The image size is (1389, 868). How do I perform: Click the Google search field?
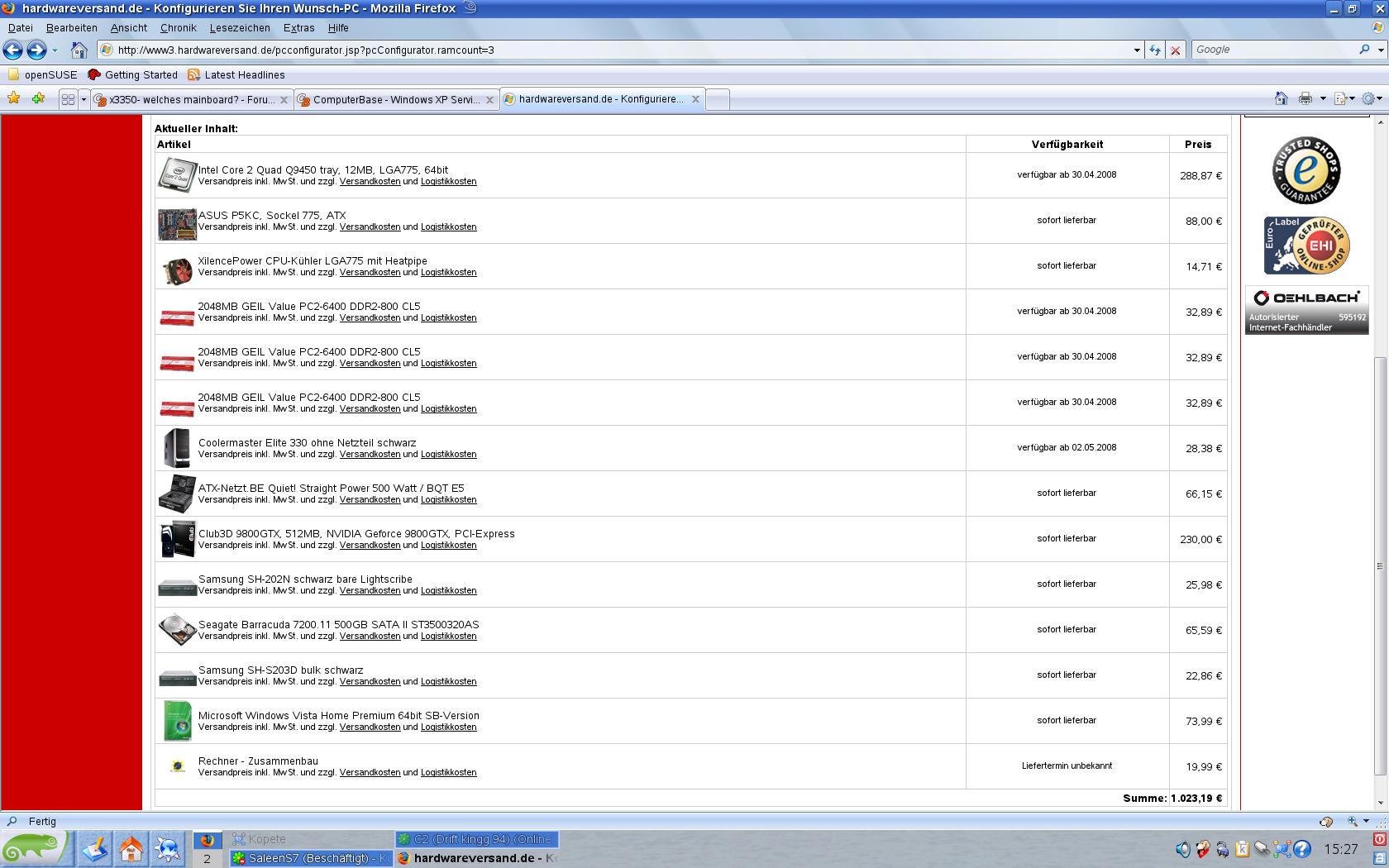point(1273,50)
